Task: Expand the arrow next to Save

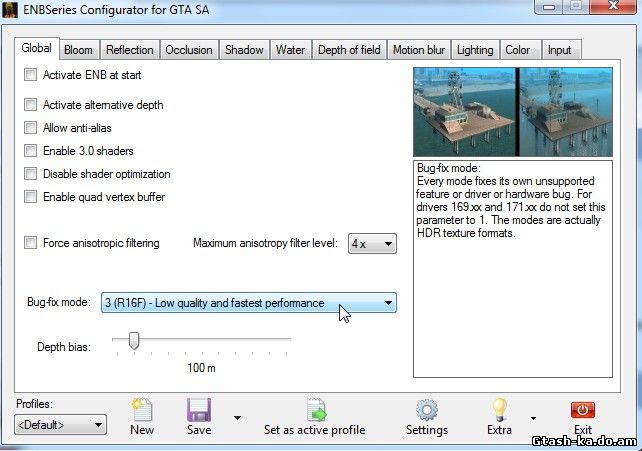Action: pyautogui.click(x=237, y=418)
